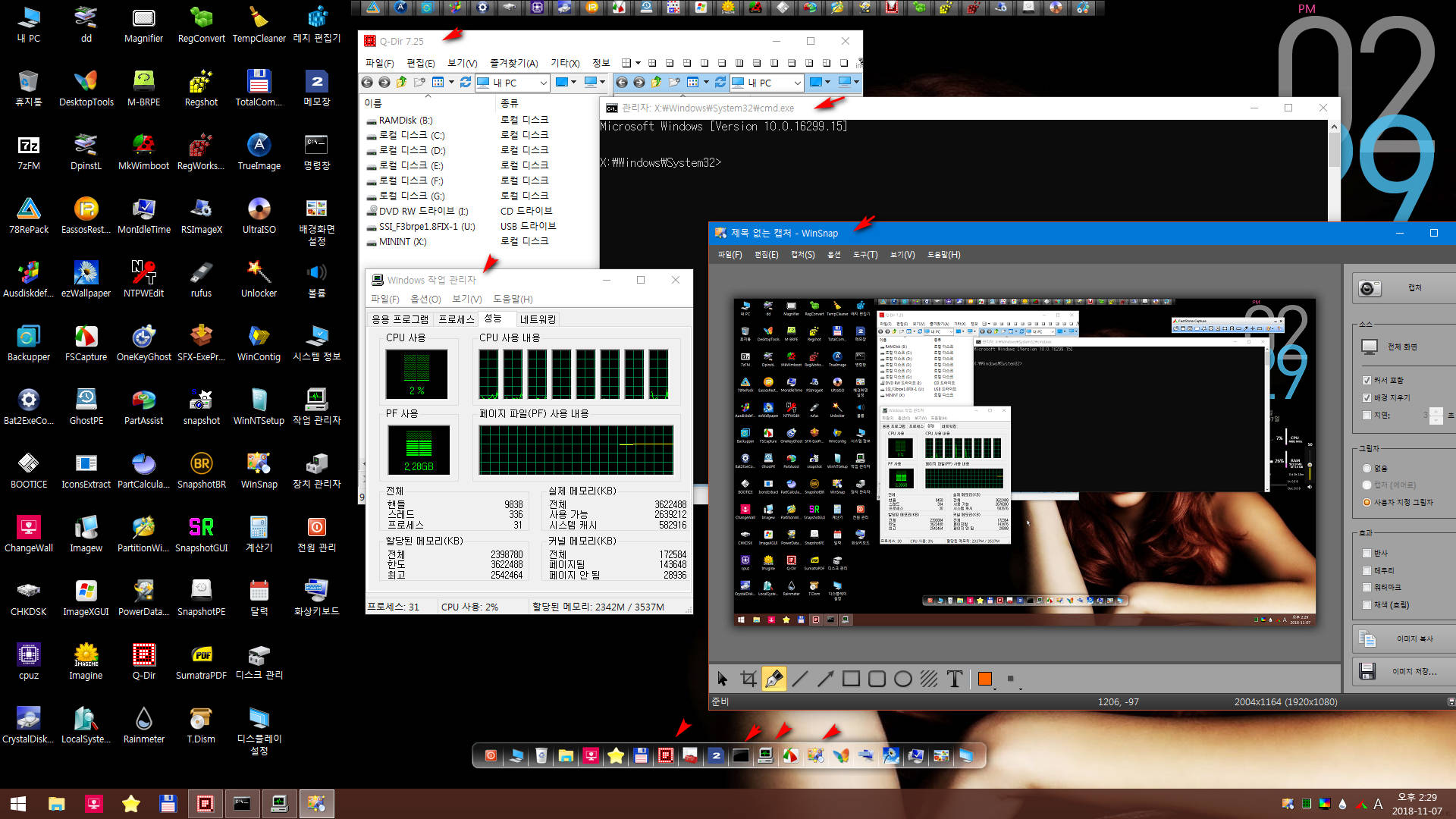
Task: Select the pen tool in WinSnap toolbar
Action: pos(773,679)
